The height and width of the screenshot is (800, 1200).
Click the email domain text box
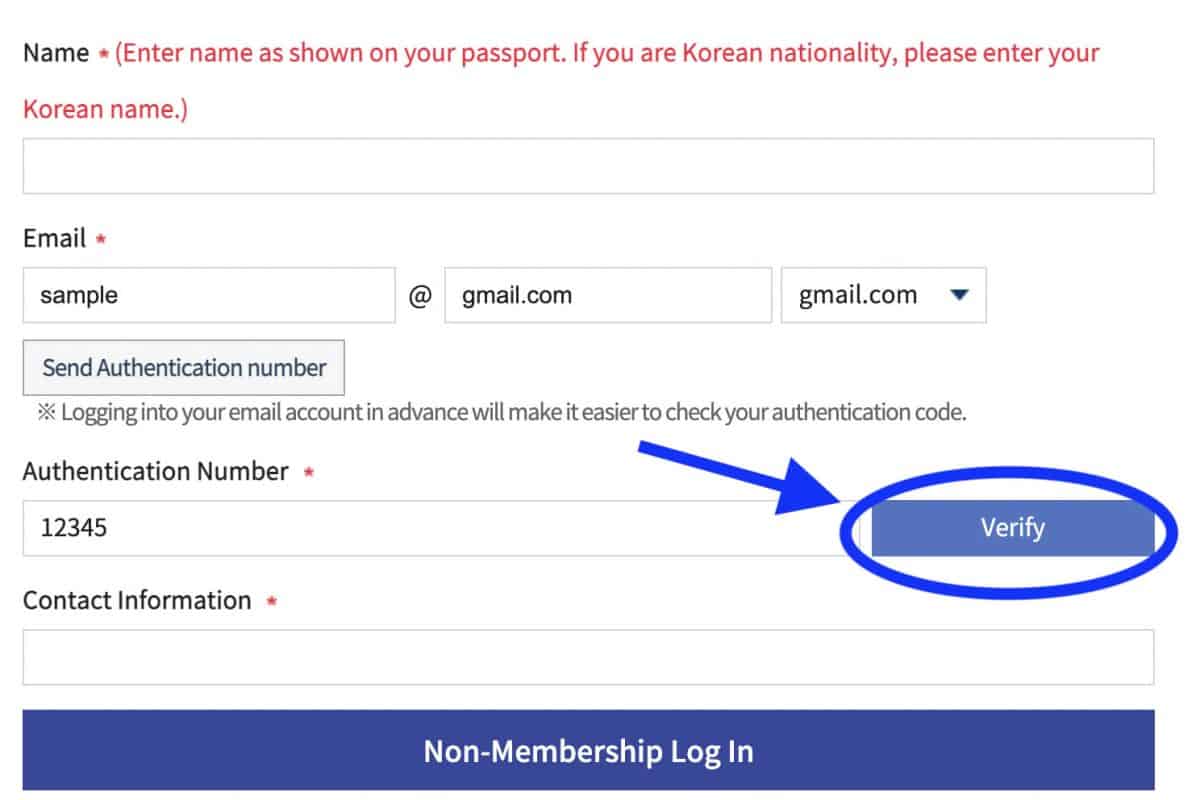click(607, 295)
